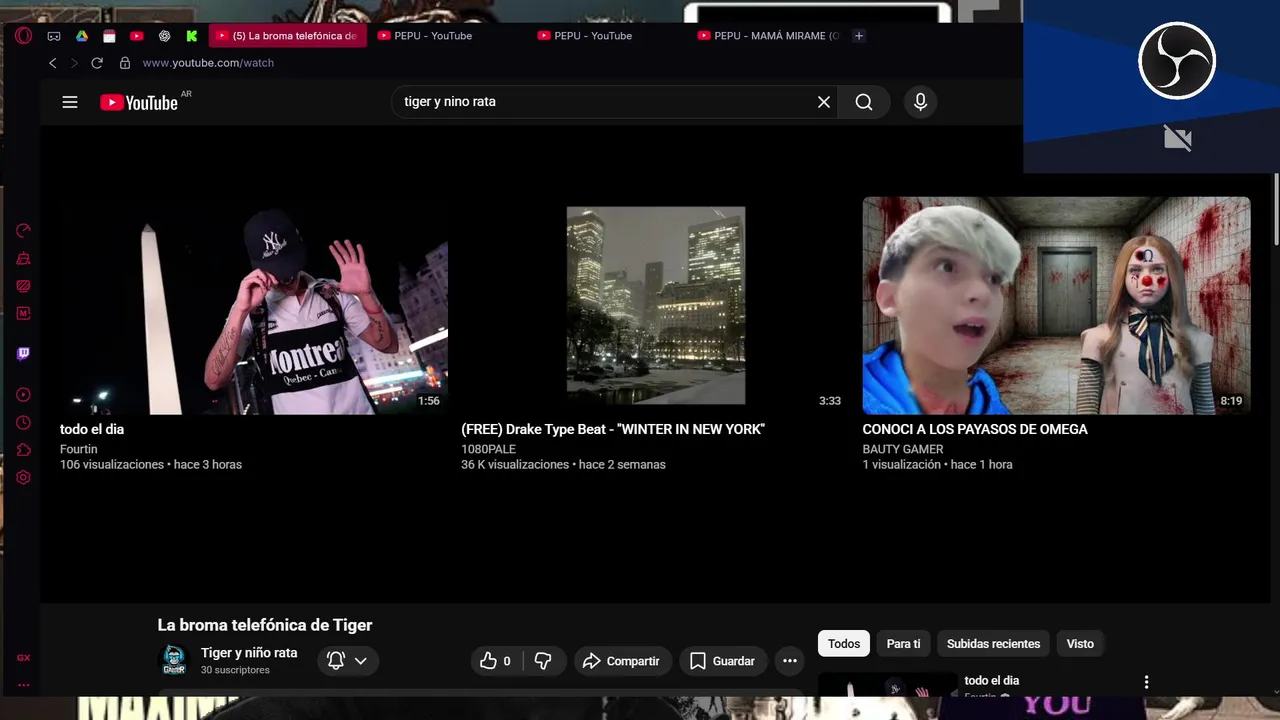Click the page vertical scrollbar
The image size is (1280, 720).
click(x=1276, y=210)
